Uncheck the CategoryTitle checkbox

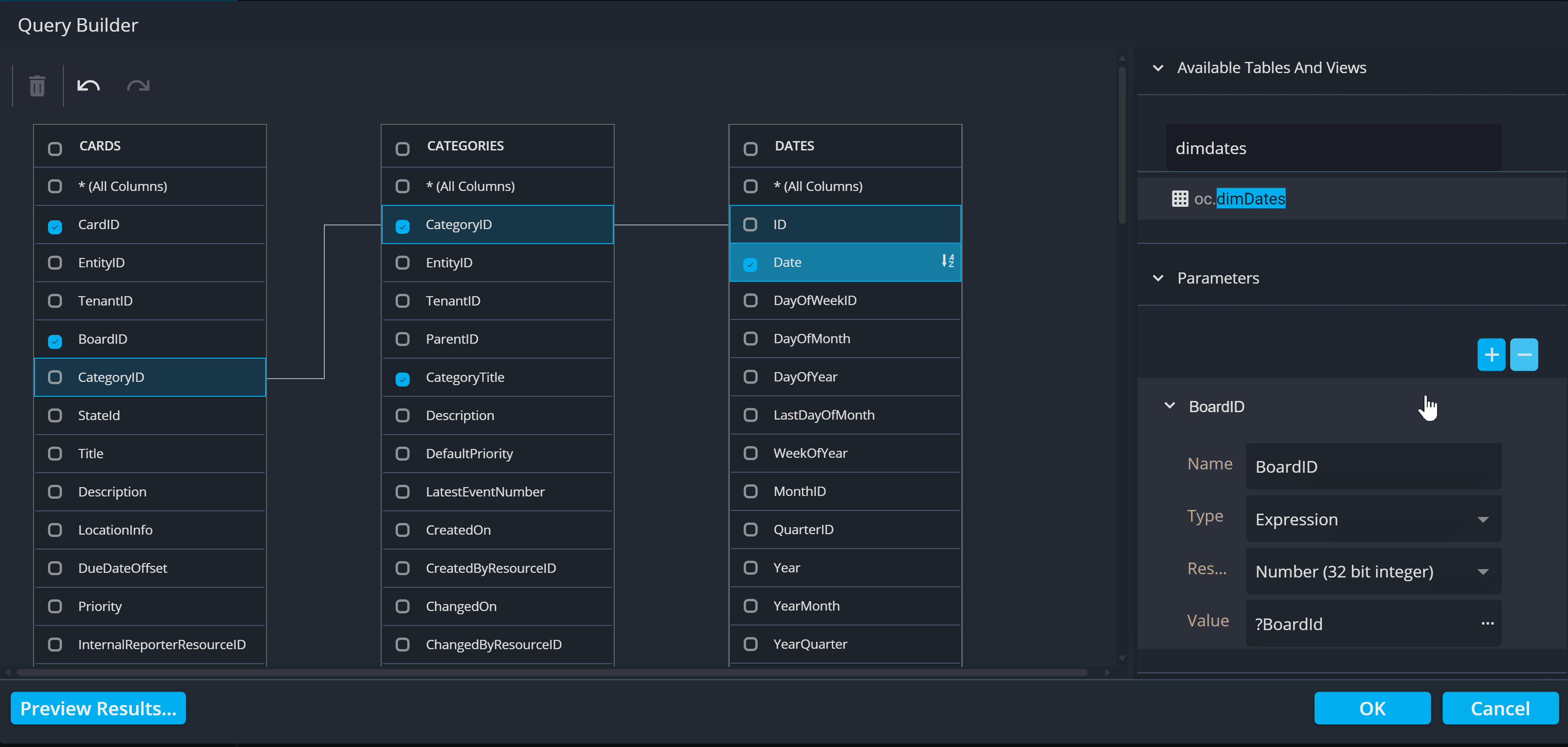click(402, 379)
